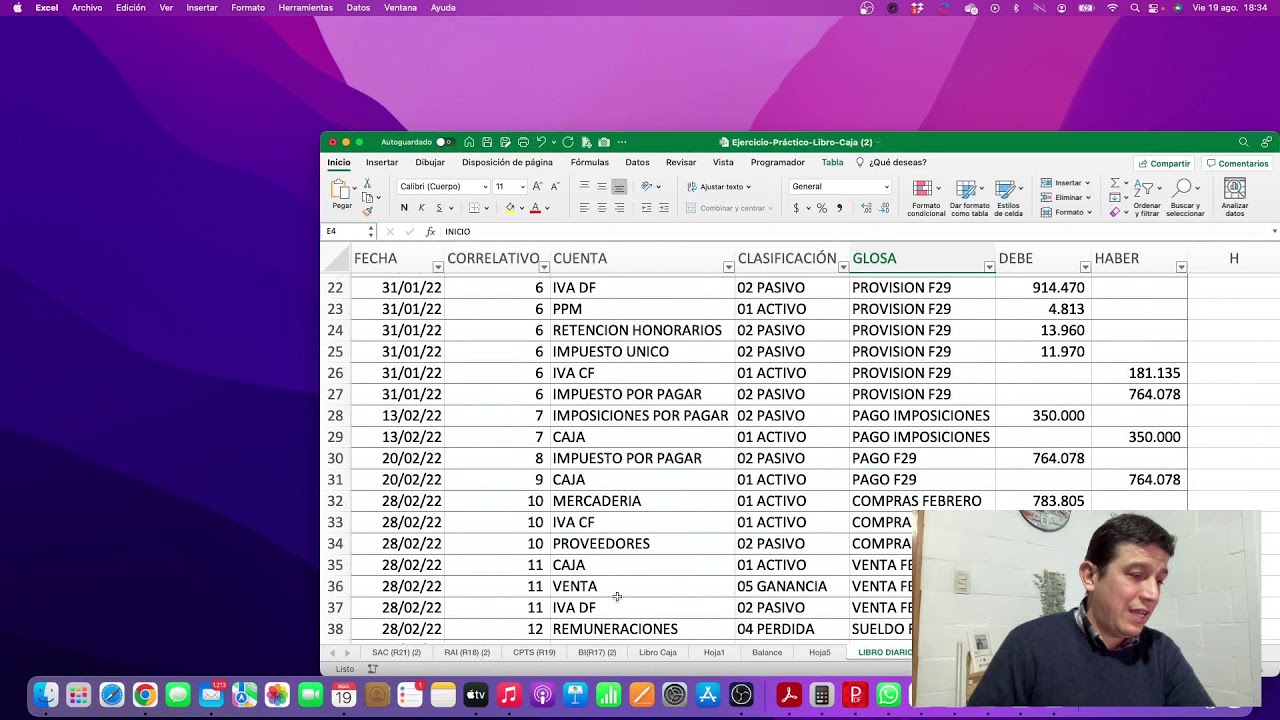Click the cell reference box showing E4
Image resolution: width=1280 pixels, height=720 pixels.
click(x=348, y=231)
